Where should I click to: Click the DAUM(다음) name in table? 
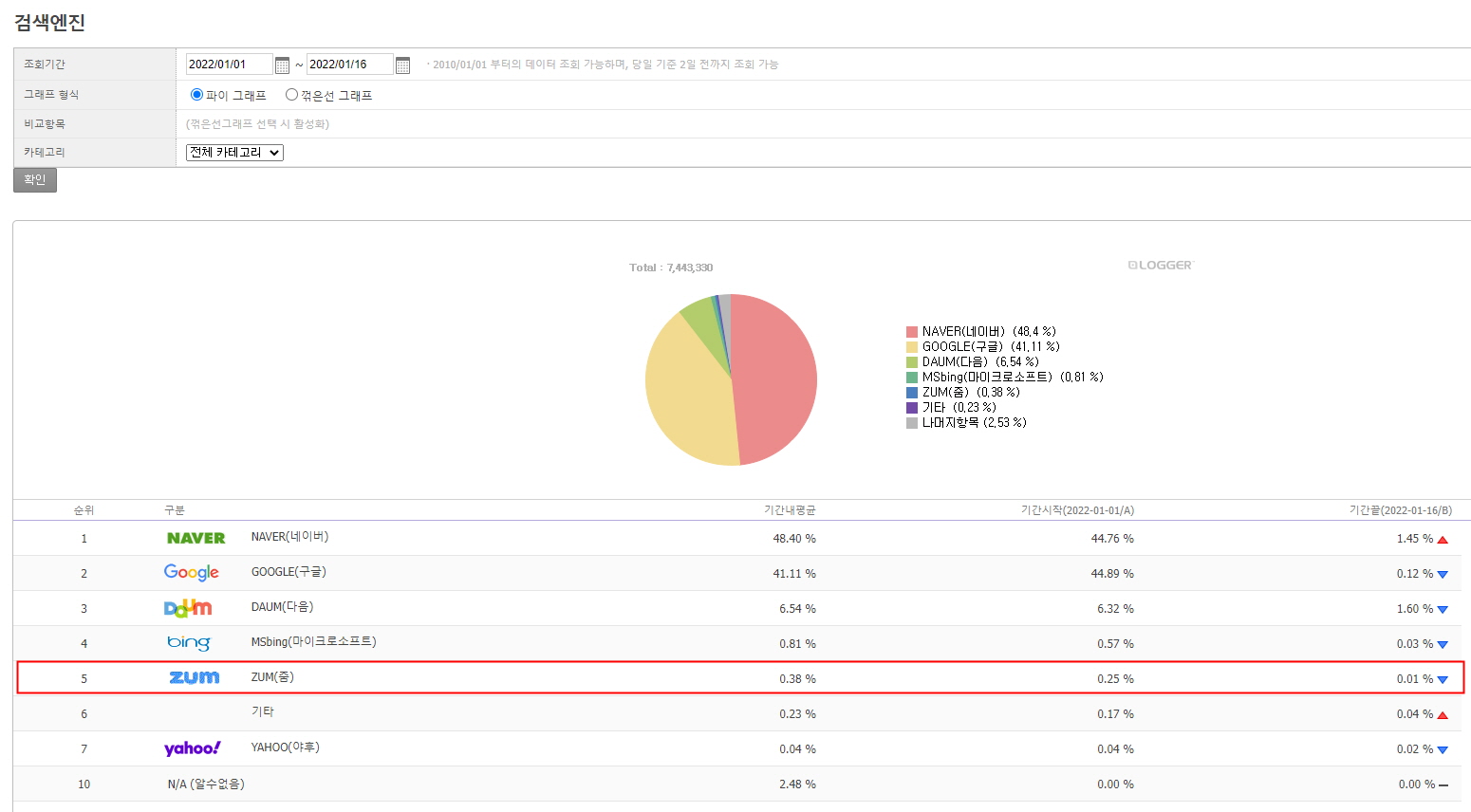click(282, 607)
